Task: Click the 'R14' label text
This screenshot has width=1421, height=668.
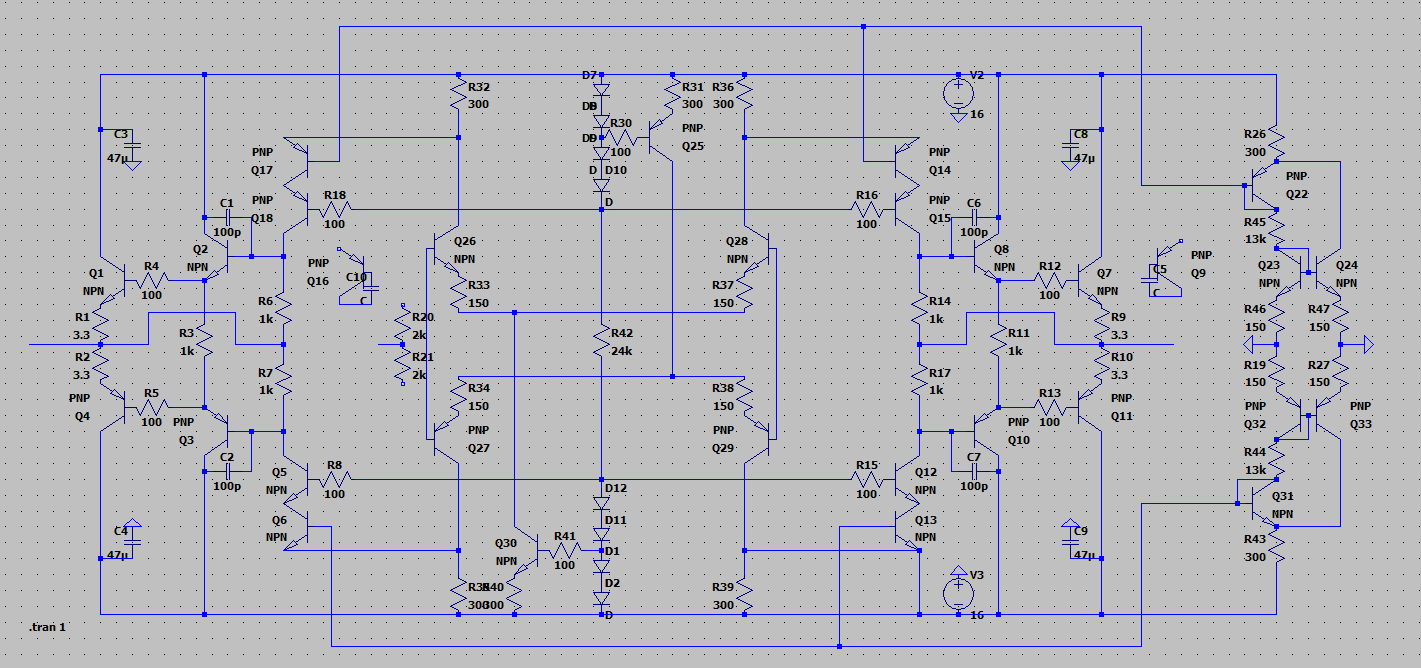Action: (940, 301)
